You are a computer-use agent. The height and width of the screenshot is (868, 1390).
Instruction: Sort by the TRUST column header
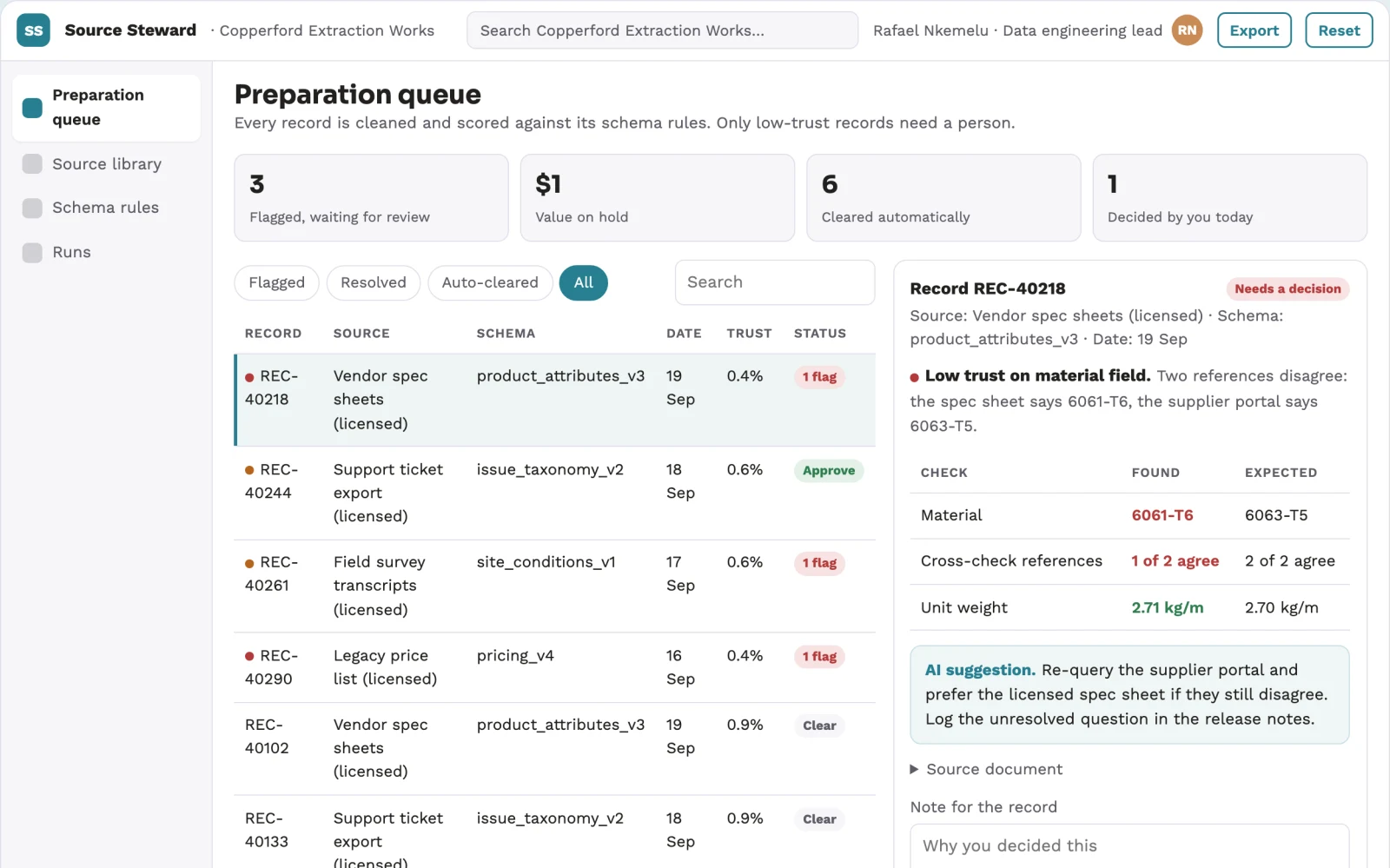[749, 334]
